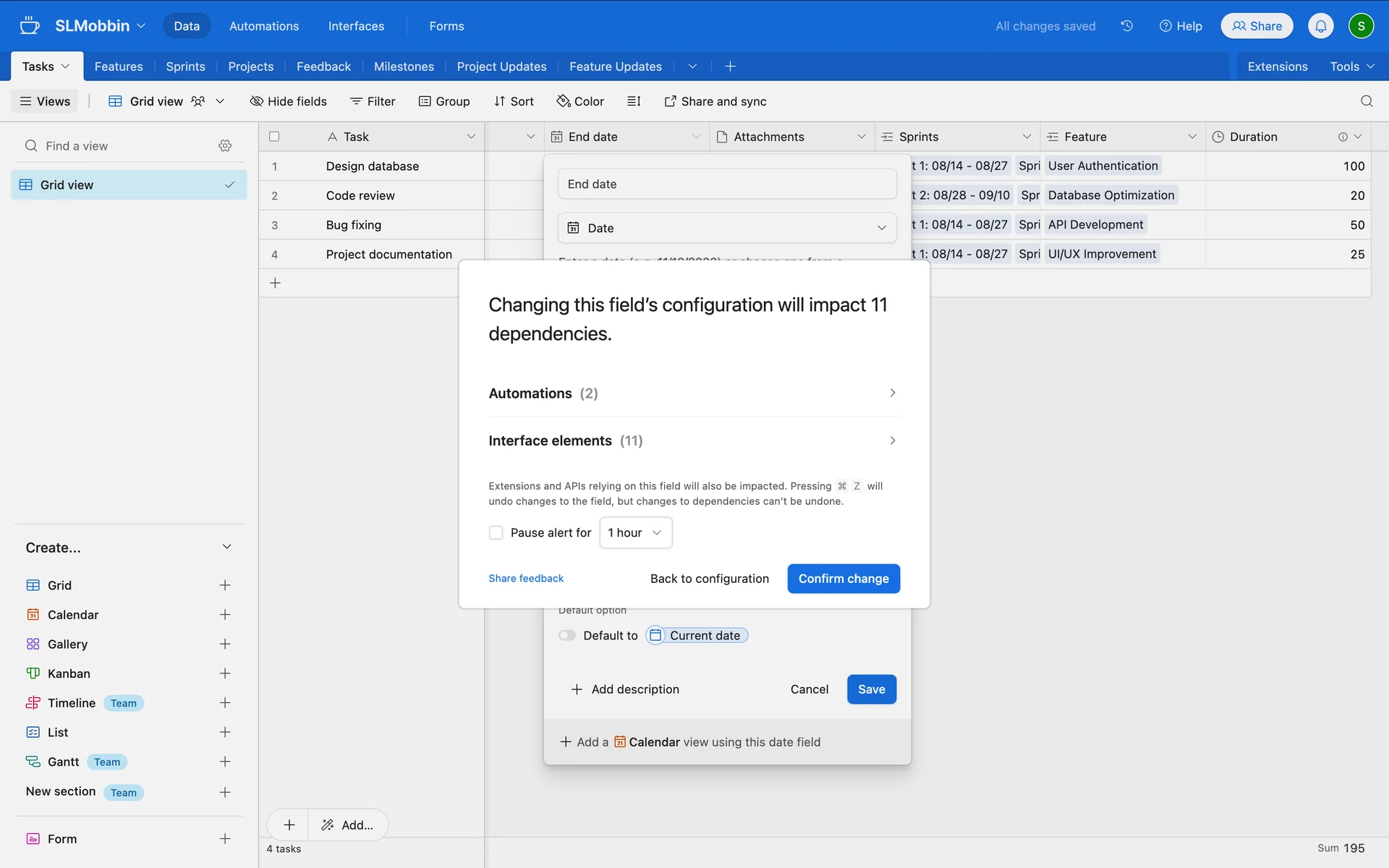
Task: Toggle Default to Current date switch
Action: 567,636
